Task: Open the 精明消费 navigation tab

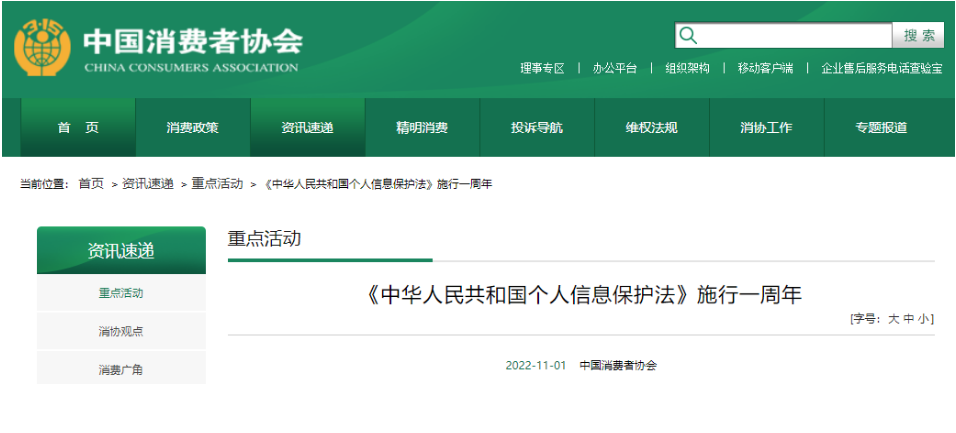Action: pos(422,128)
